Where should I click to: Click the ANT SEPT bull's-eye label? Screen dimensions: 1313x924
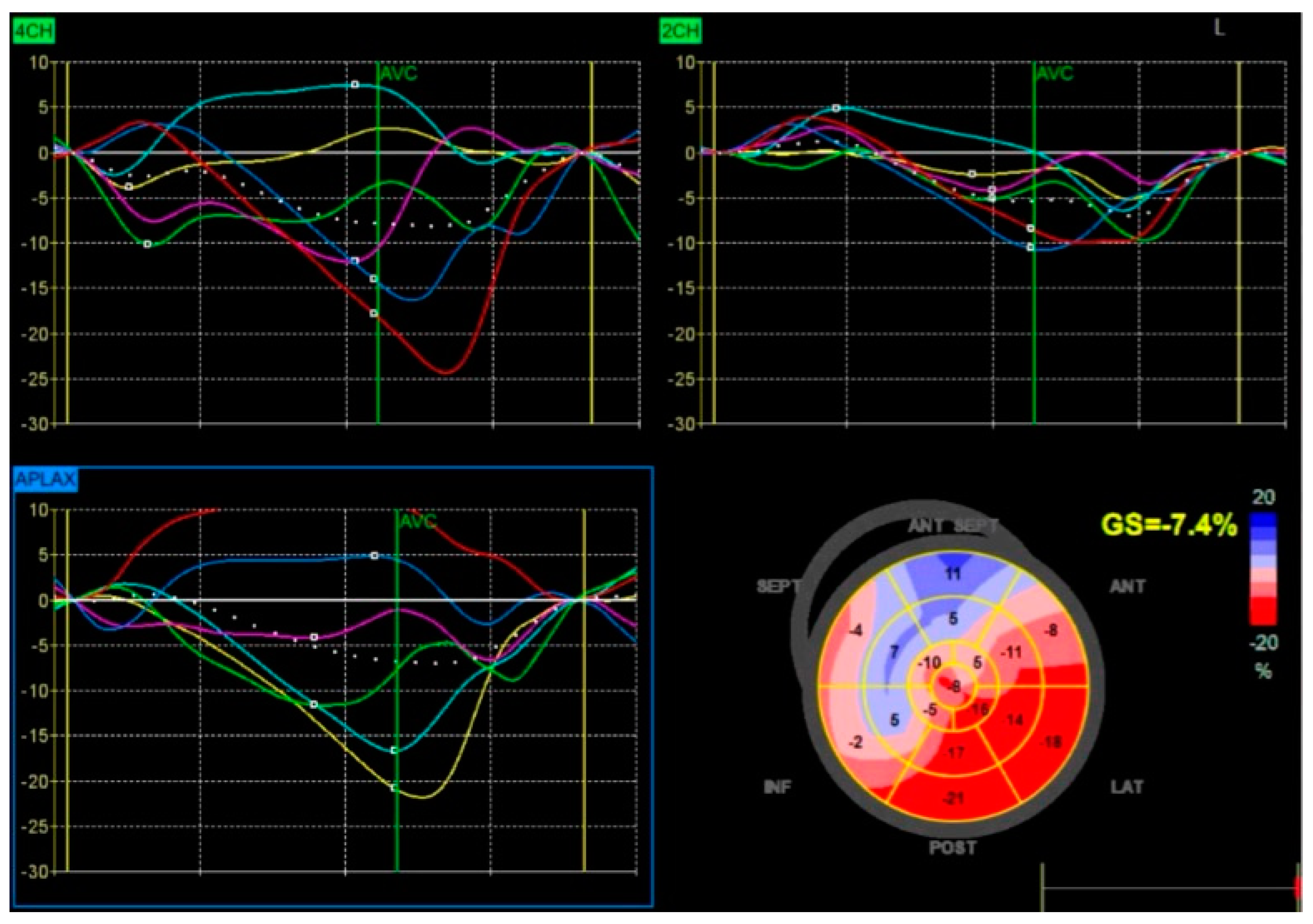pyautogui.click(x=953, y=526)
